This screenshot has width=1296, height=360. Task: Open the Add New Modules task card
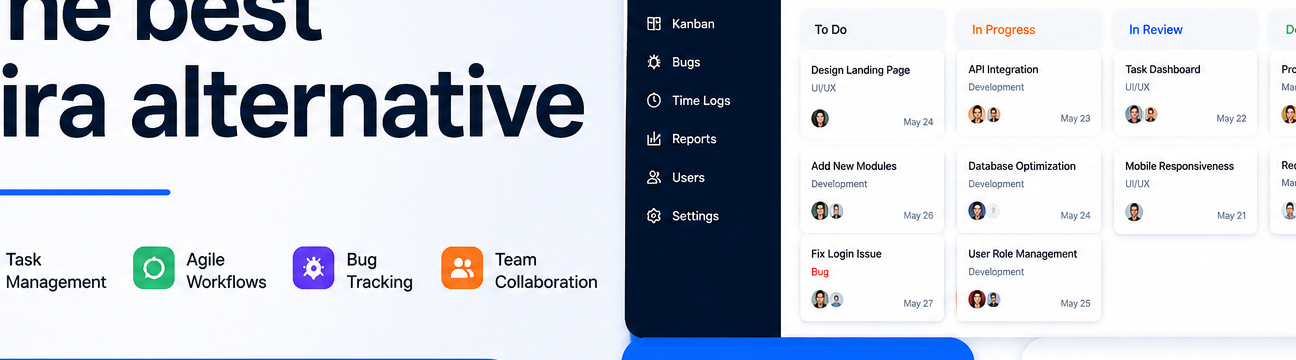coord(873,190)
